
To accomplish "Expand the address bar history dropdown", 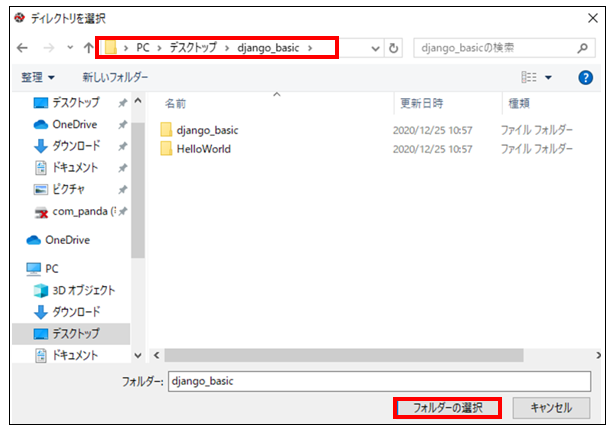I will 374,48.
